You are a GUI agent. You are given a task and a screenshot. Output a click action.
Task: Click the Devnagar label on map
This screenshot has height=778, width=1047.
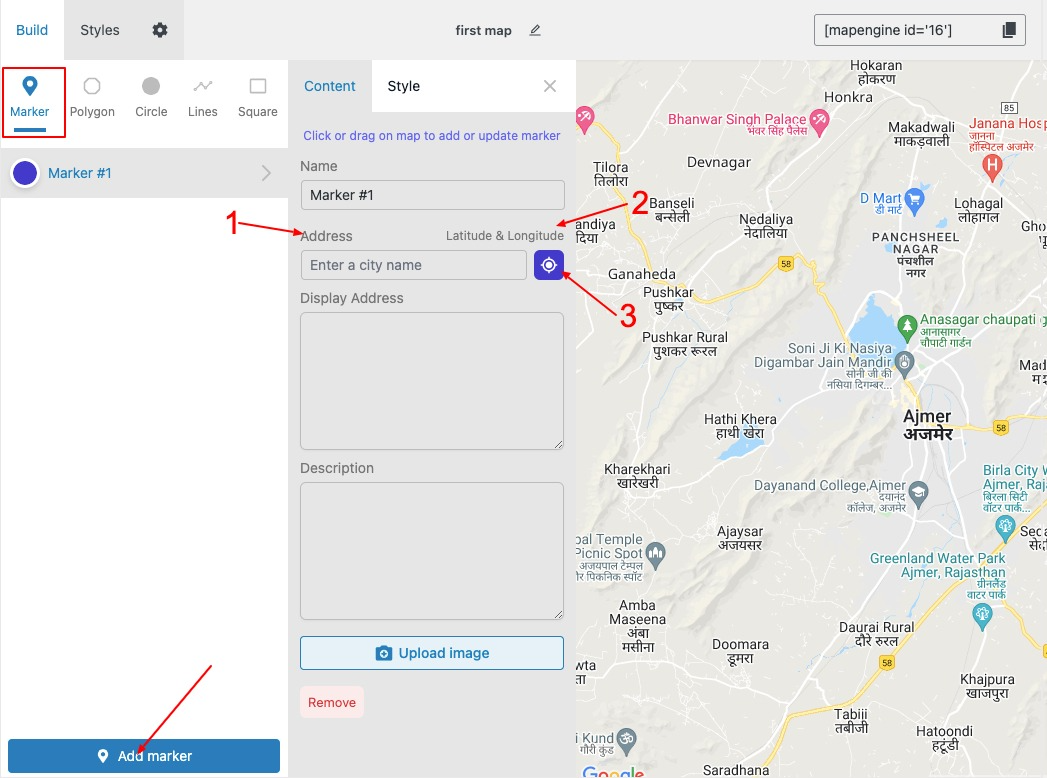click(718, 162)
